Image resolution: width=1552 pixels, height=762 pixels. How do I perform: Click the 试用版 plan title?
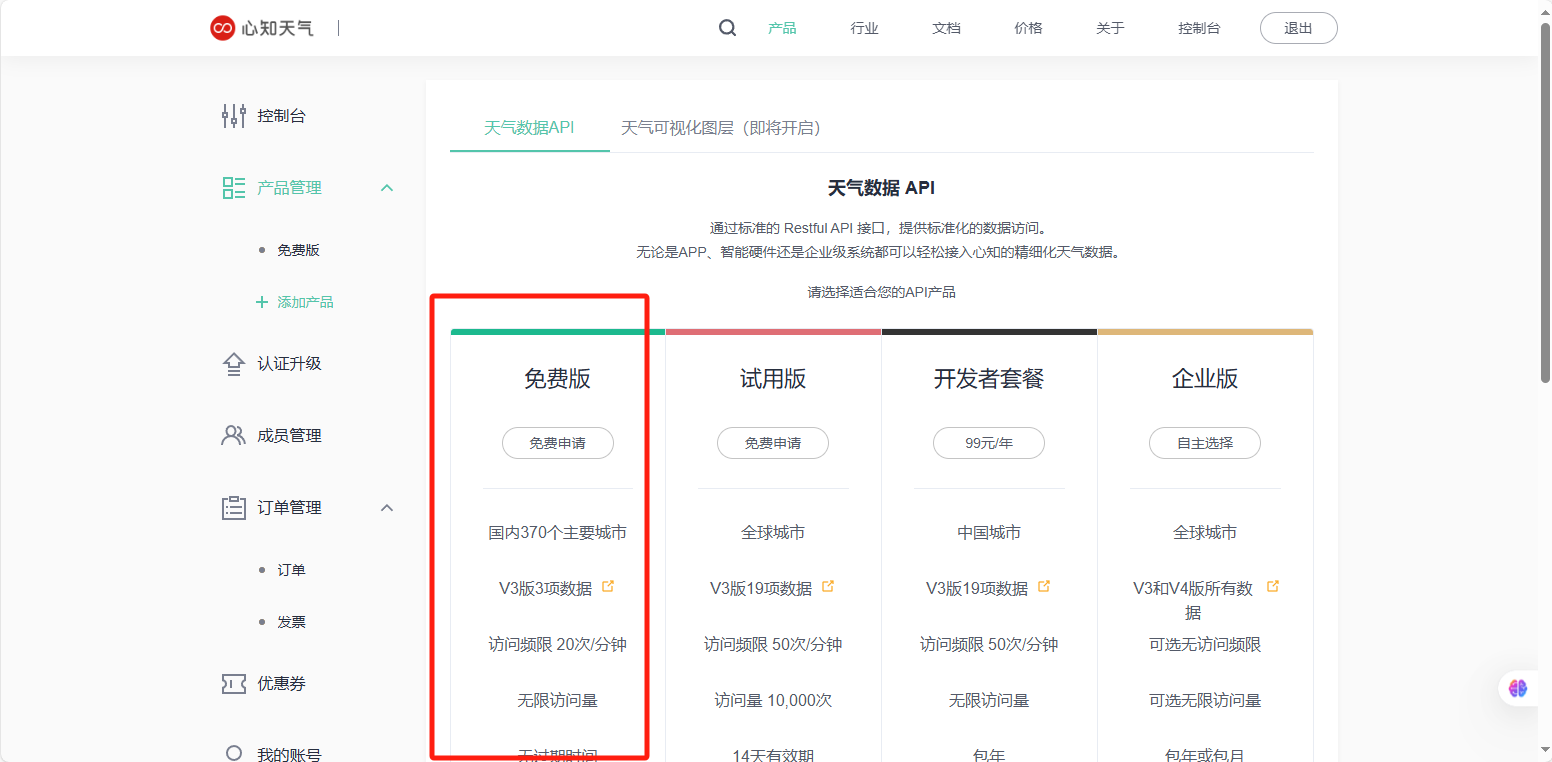[773, 379]
